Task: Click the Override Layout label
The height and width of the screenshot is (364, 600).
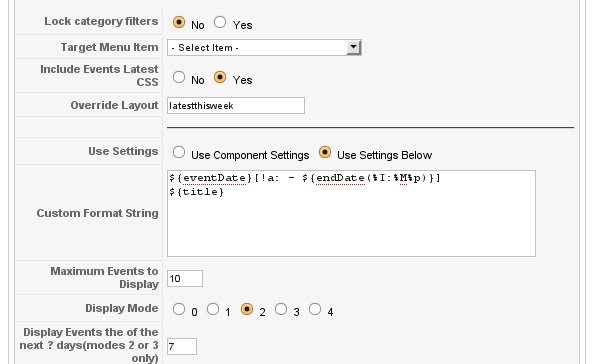Action: pos(114,105)
